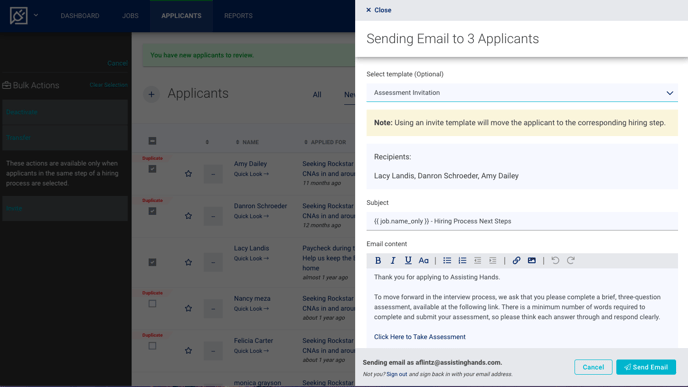Click the Sign out link

[397, 374]
